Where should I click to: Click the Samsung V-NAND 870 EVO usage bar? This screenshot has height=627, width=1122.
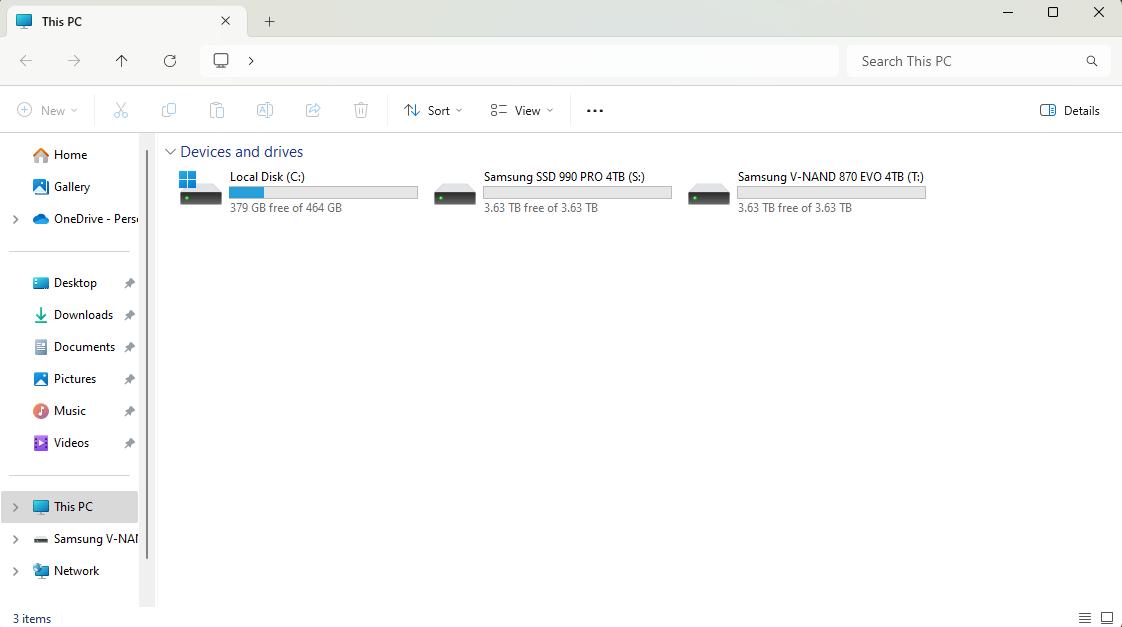pyautogui.click(x=831, y=193)
